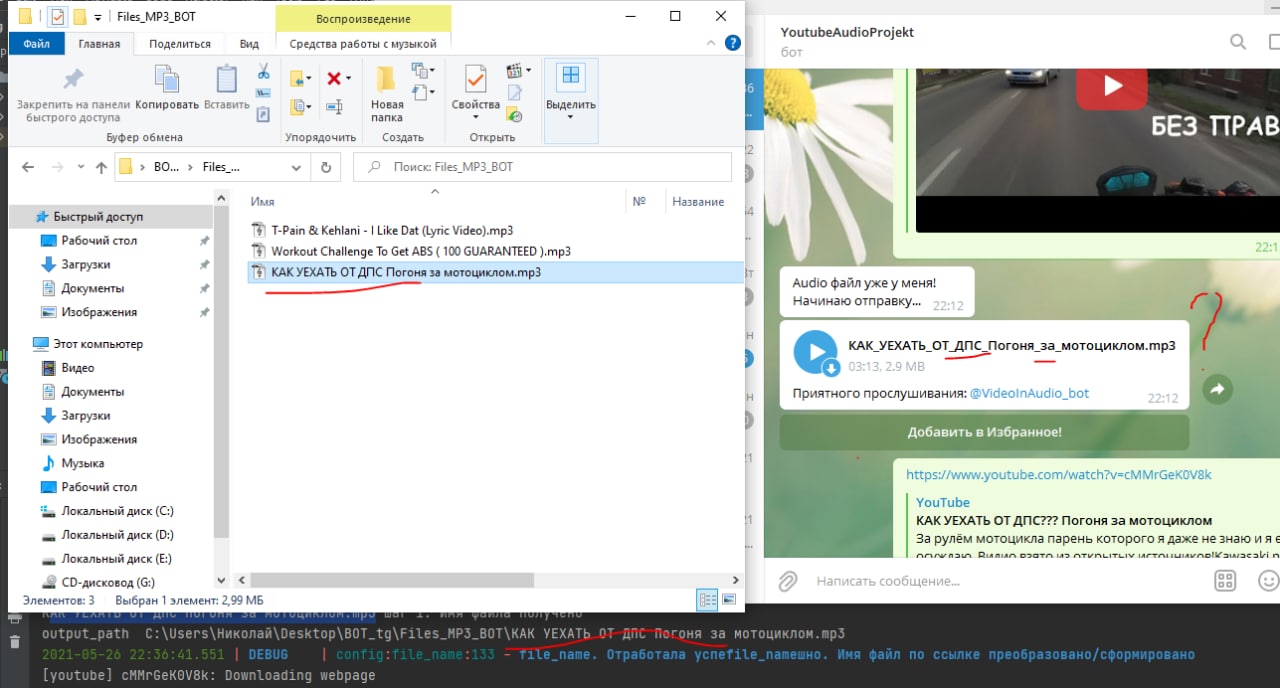Viewport: 1280px width, 688px height.
Task: Click Properties icon in quick access toolbar
Action: coord(57,17)
